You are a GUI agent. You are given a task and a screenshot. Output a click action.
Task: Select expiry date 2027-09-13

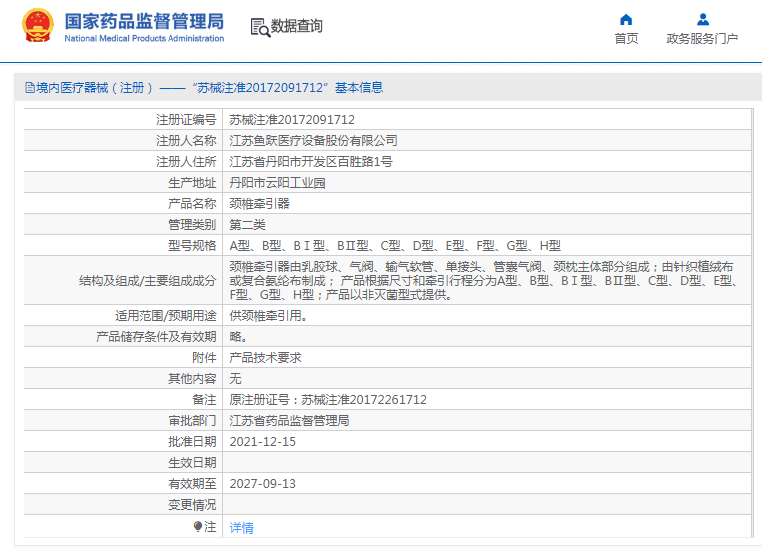click(x=262, y=483)
